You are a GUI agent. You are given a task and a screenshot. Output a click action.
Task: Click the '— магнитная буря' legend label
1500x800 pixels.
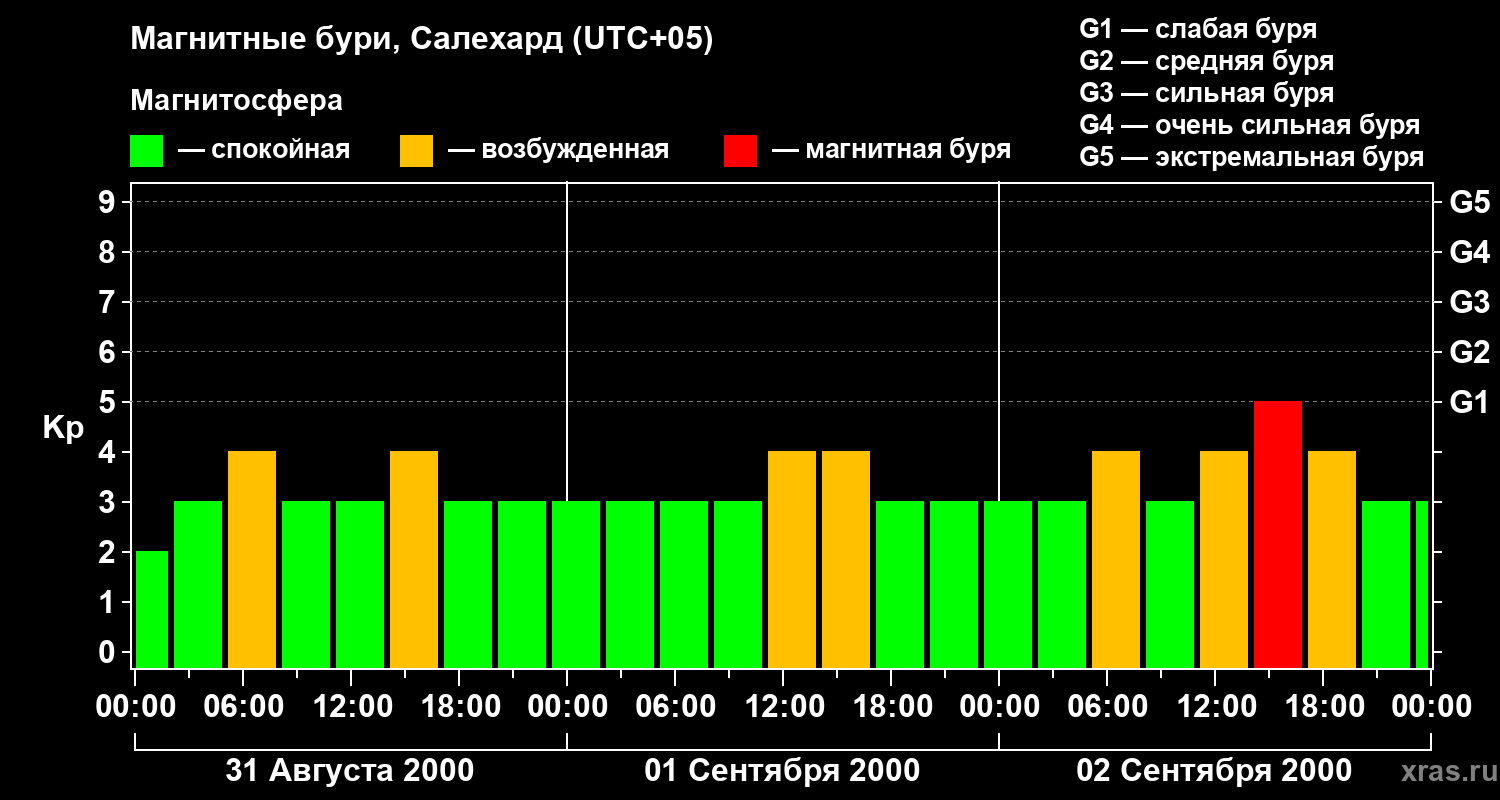coord(892,151)
